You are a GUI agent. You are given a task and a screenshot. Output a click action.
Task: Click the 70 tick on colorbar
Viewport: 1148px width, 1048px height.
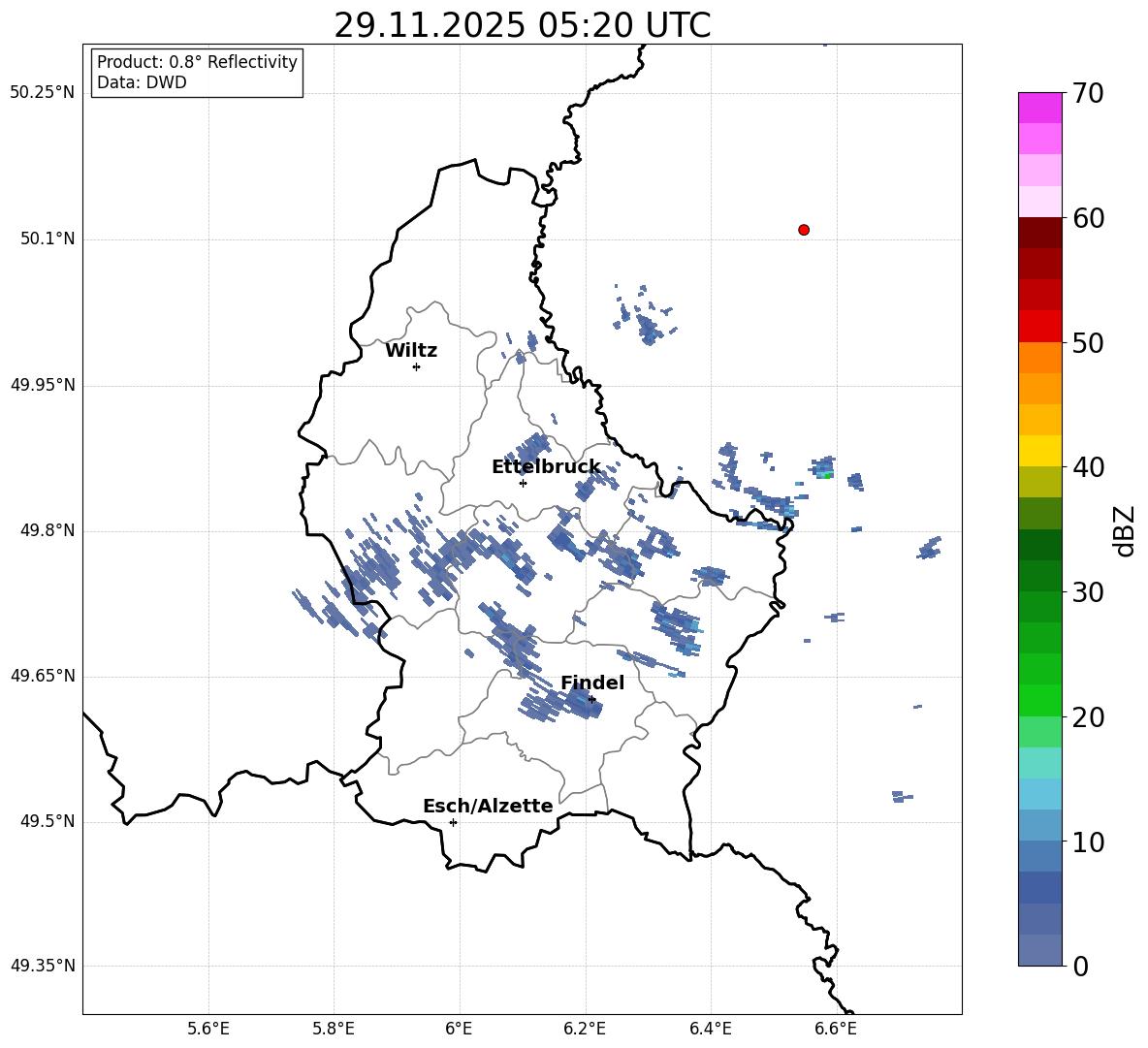click(1088, 94)
